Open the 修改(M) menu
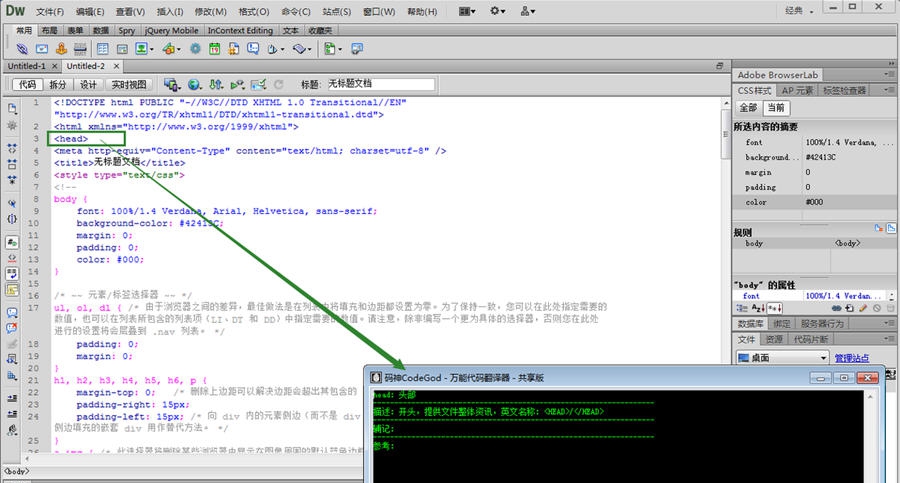The height and width of the screenshot is (483, 900). click(x=210, y=11)
